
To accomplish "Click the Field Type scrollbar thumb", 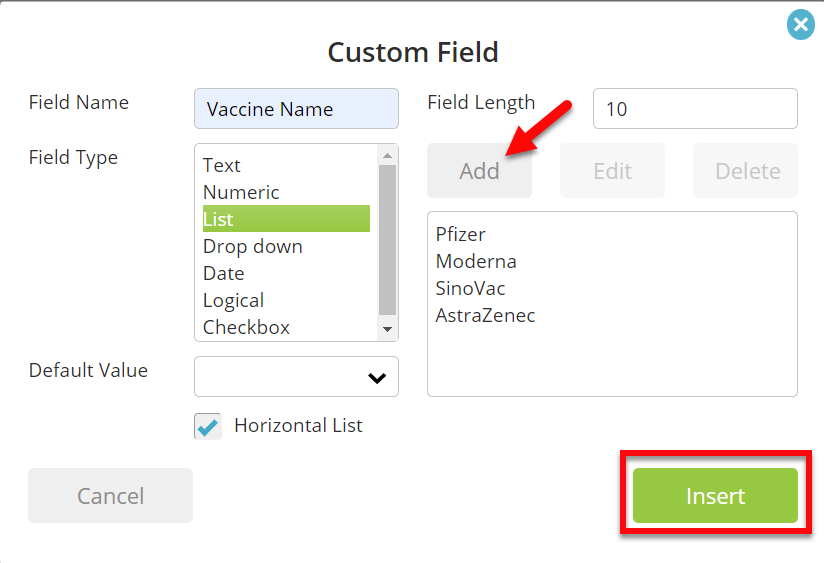I will [x=387, y=240].
